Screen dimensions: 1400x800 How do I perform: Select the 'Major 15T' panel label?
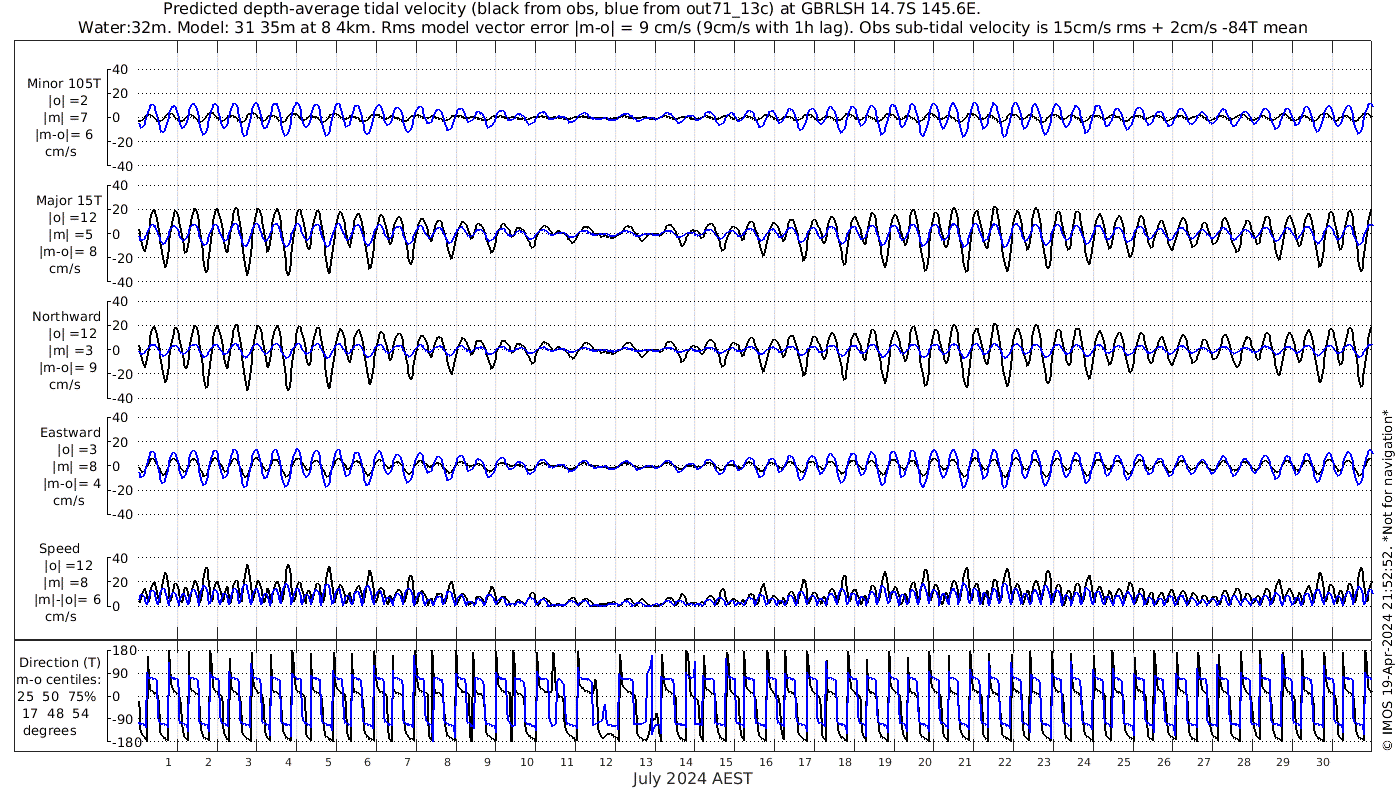[68, 201]
